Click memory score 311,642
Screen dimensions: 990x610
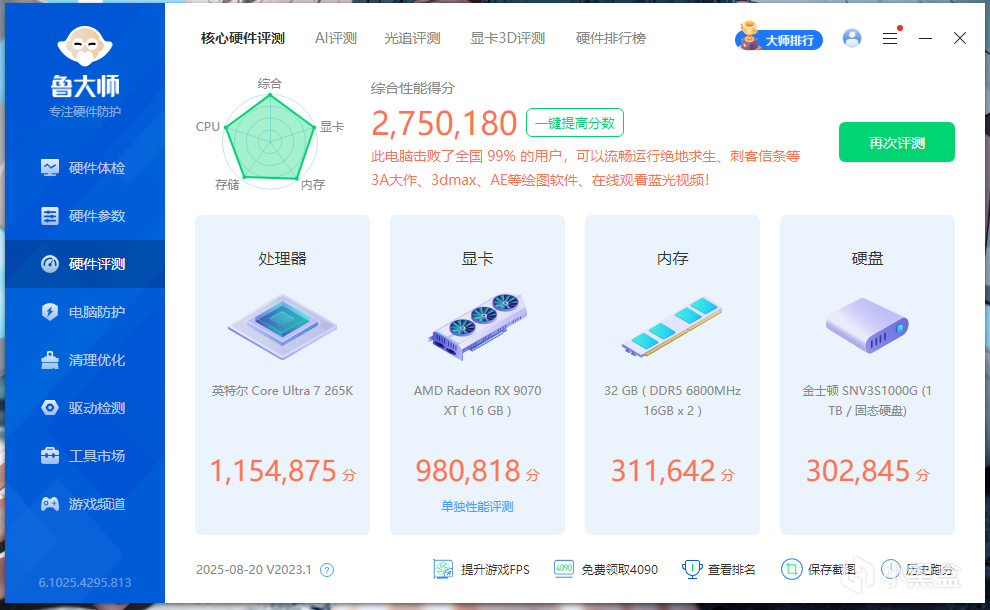663,471
